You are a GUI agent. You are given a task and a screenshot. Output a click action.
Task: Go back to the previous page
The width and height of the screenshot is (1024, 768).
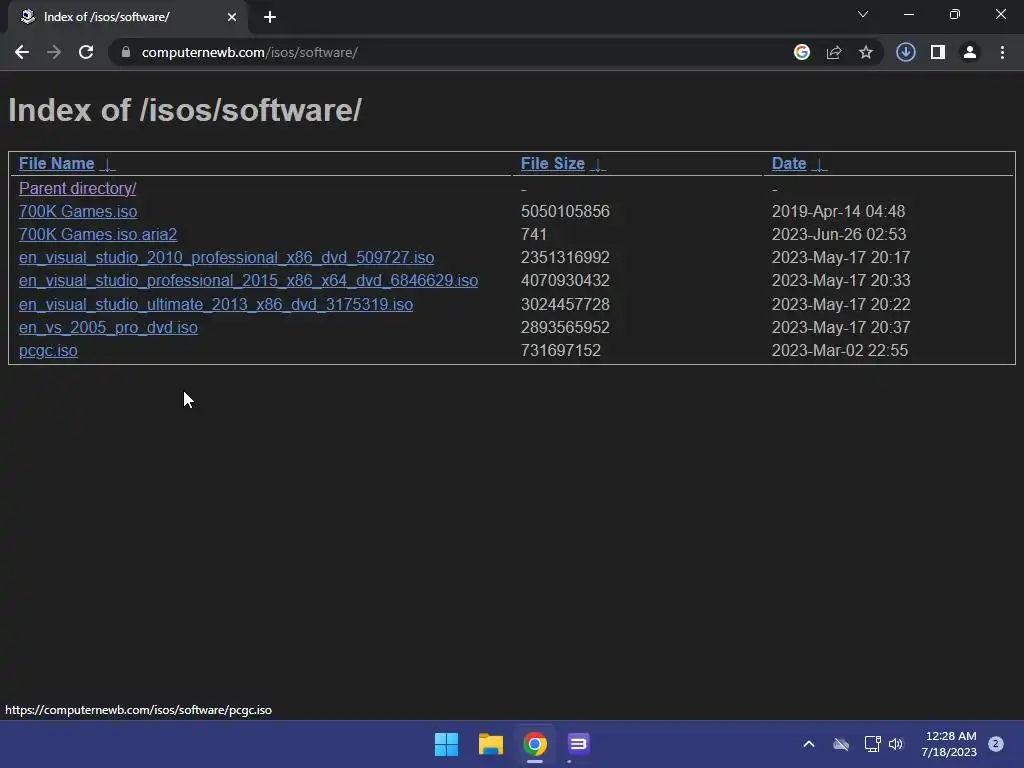point(22,52)
